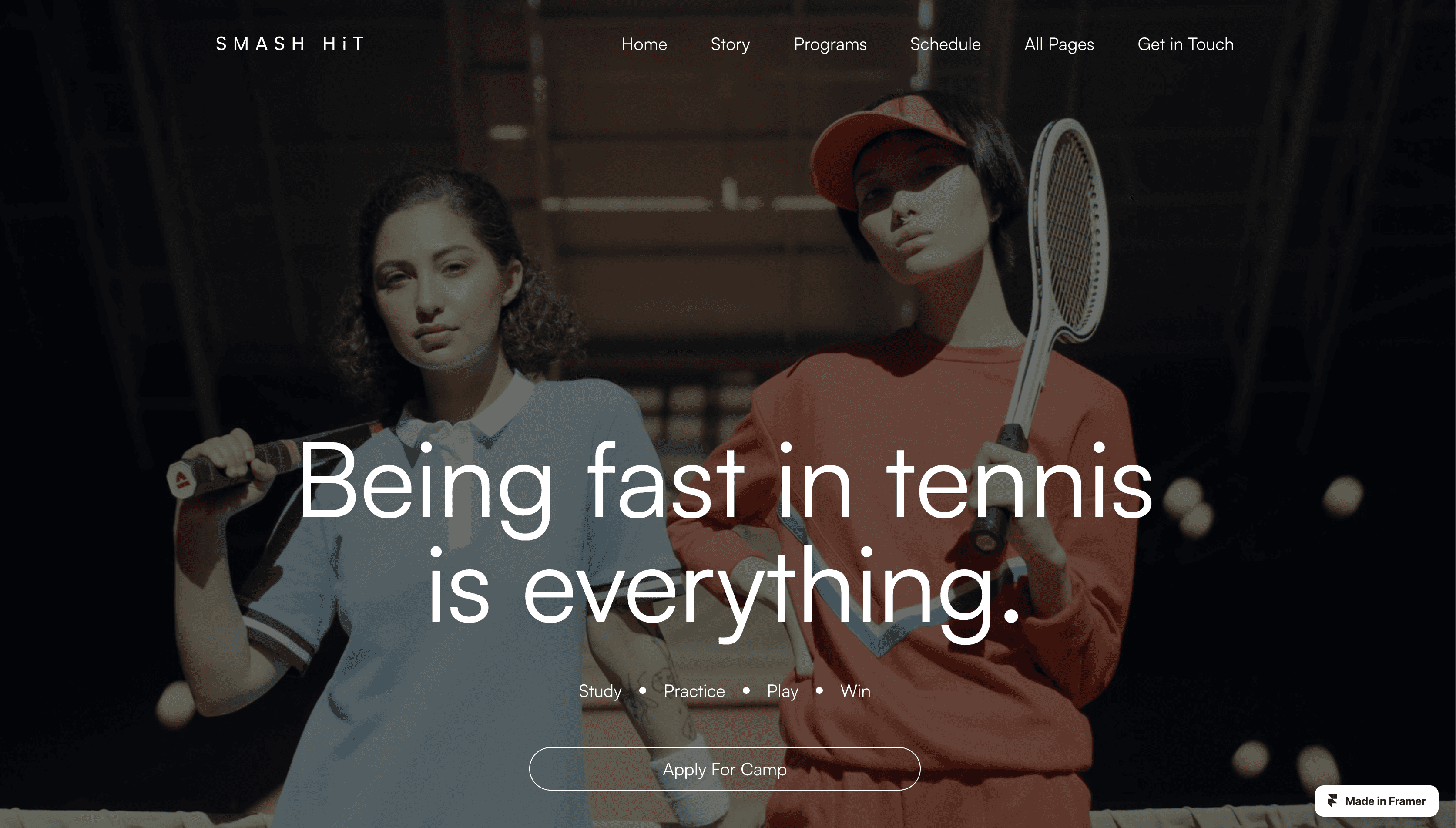1456x828 pixels.
Task: Click the word Play in tagline
Action: [782, 691]
